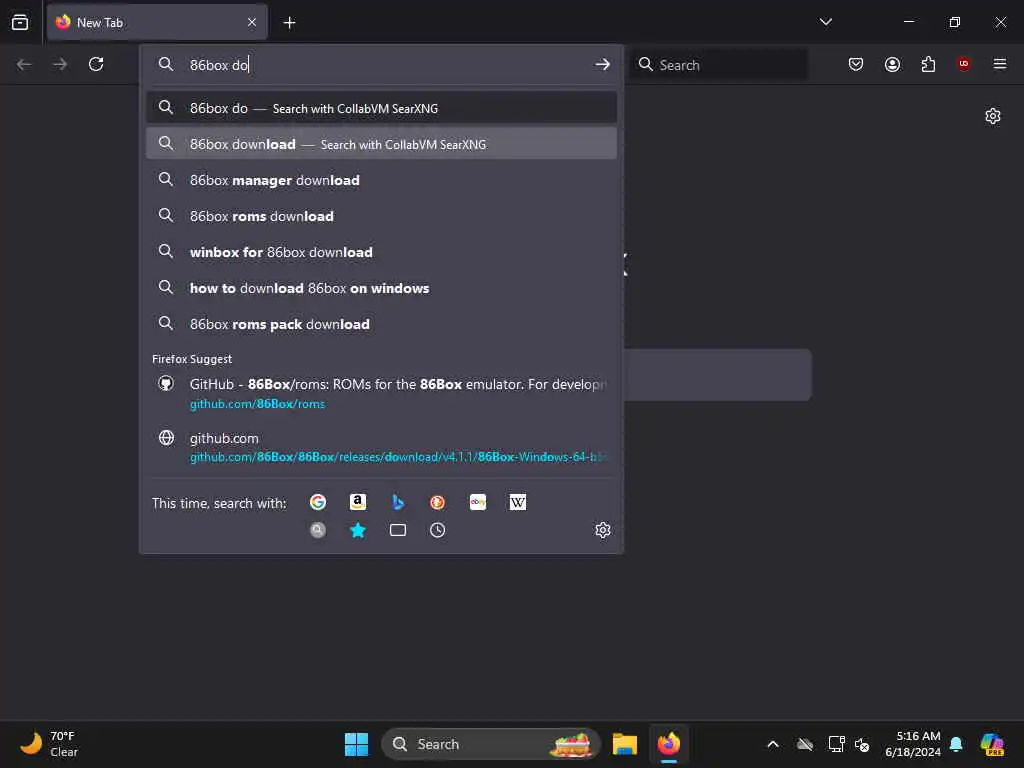Open a new tab with plus button
The image size is (1024, 768).
(x=289, y=23)
